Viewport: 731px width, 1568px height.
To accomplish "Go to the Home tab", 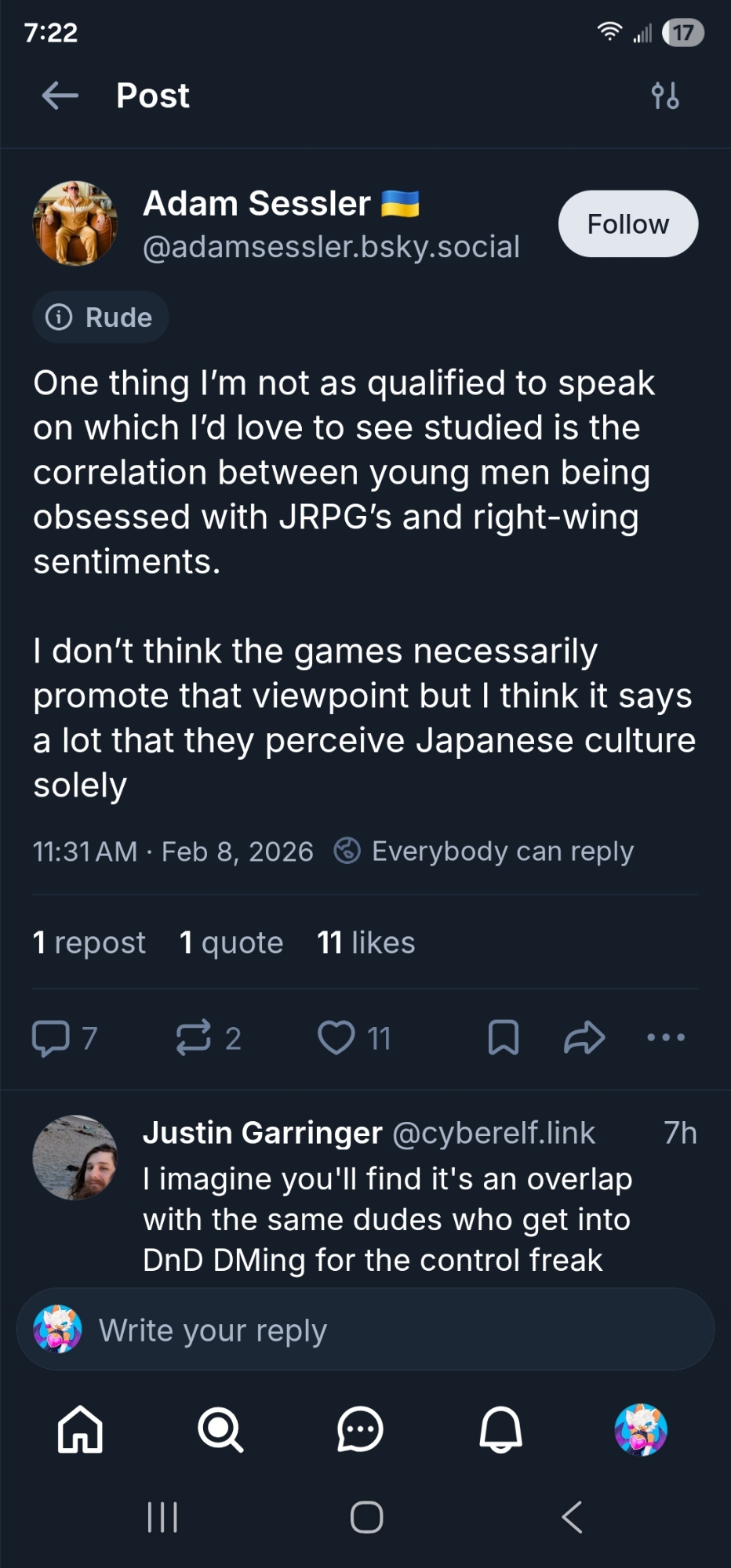I will click(x=80, y=1429).
